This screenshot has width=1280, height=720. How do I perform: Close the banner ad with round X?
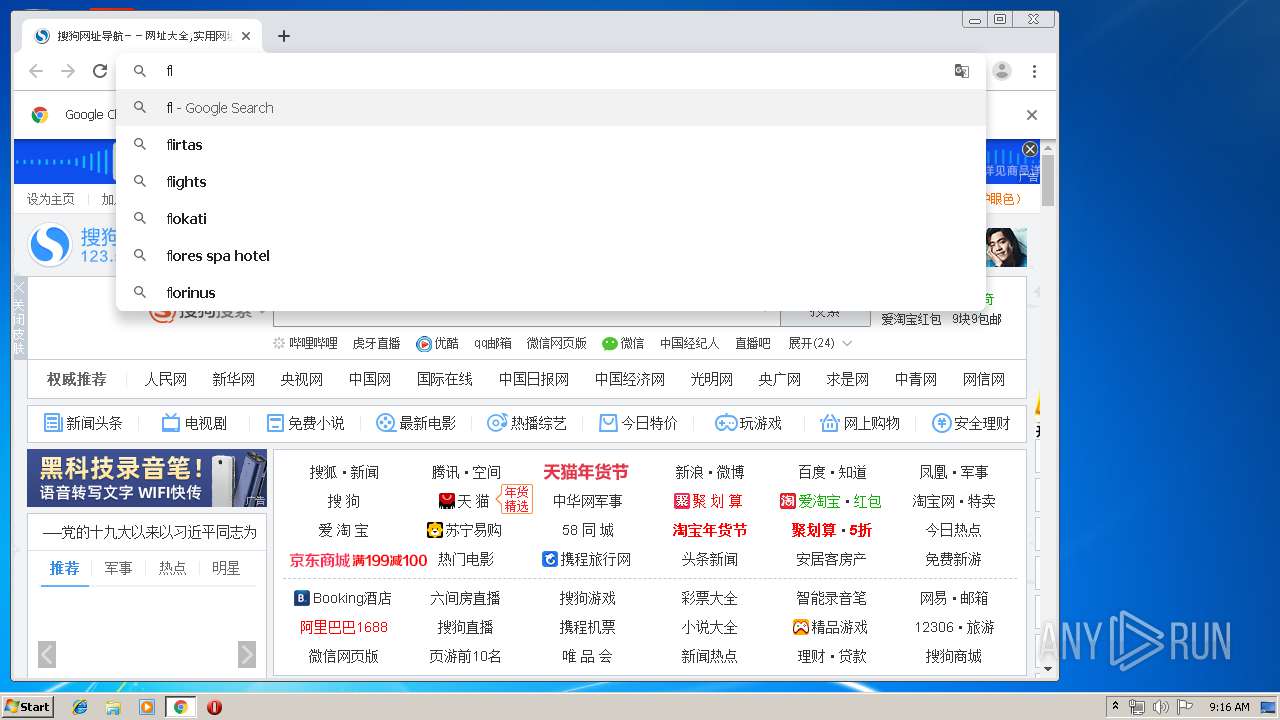[1030, 149]
